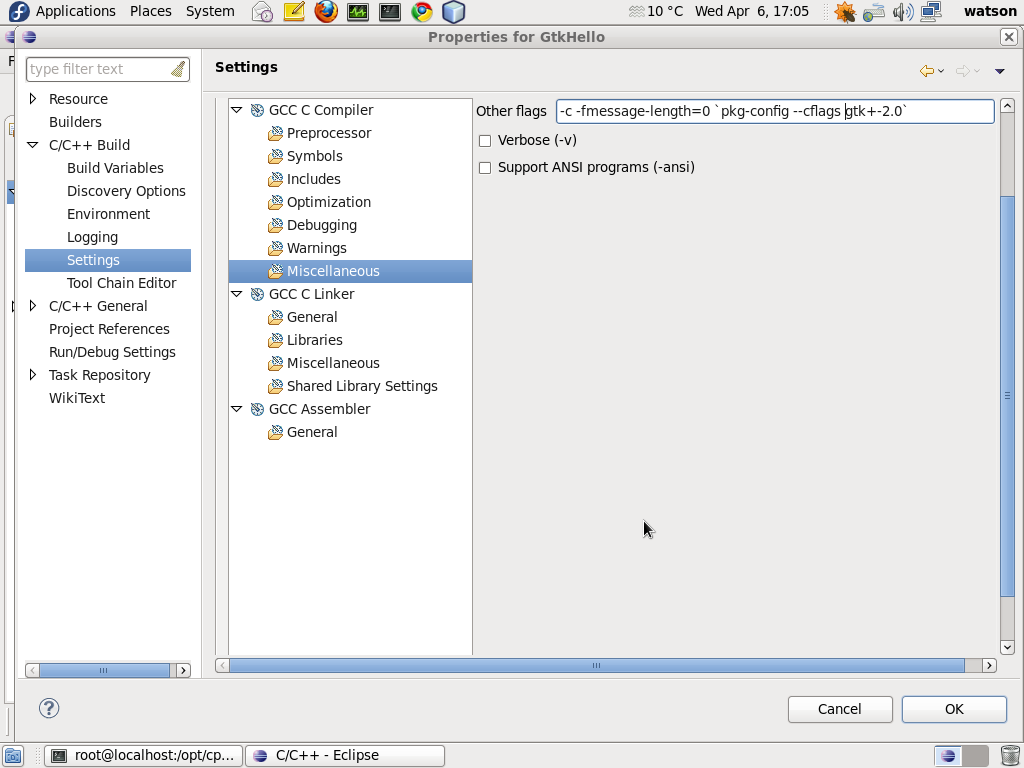Go back with yellow arrow icon
Screen dimensions: 1024x768
[x=926, y=71]
